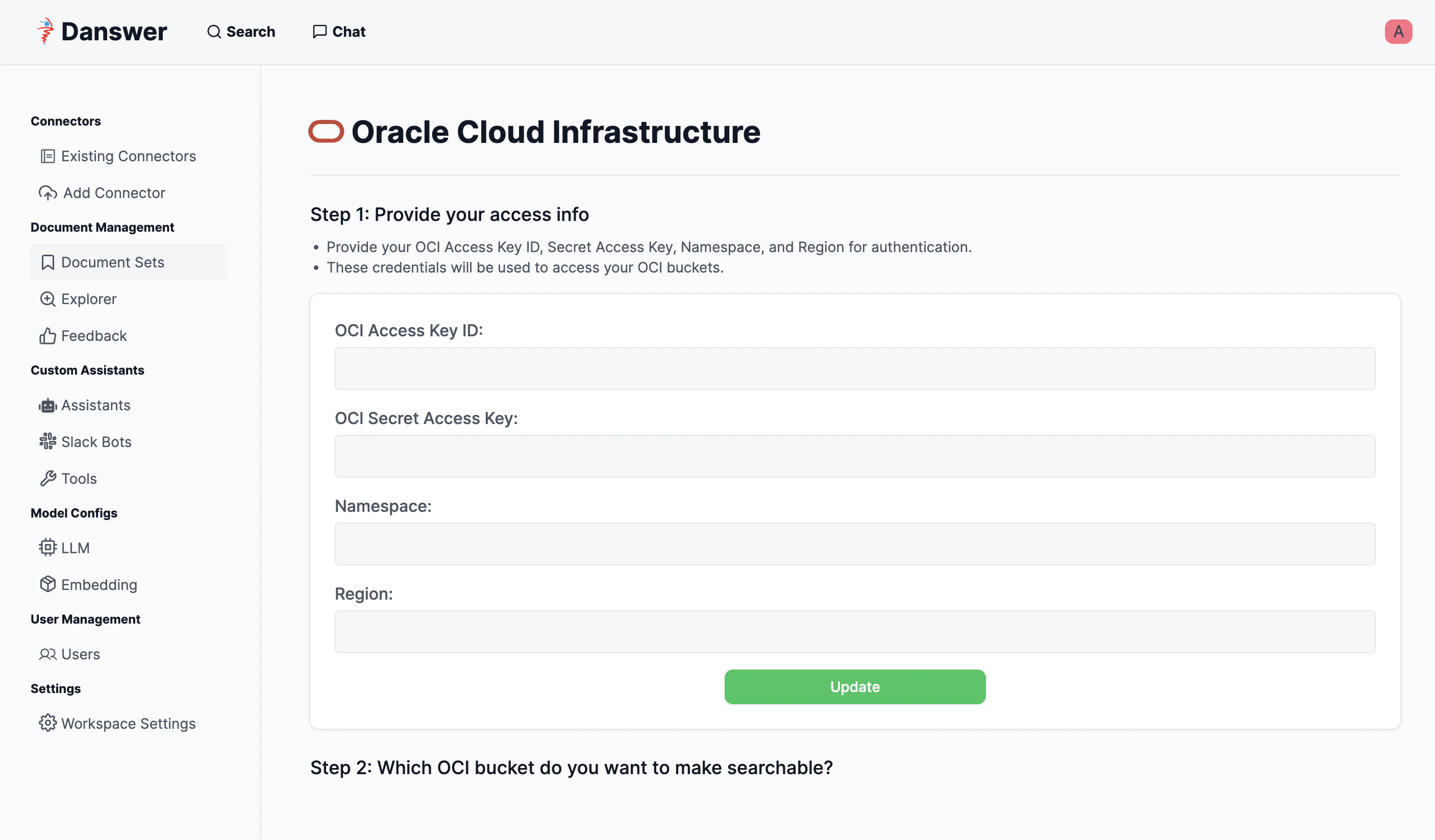The height and width of the screenshot is (840, 1435).
Task: Select the Tools wrench icon
Action: [48, 478]
